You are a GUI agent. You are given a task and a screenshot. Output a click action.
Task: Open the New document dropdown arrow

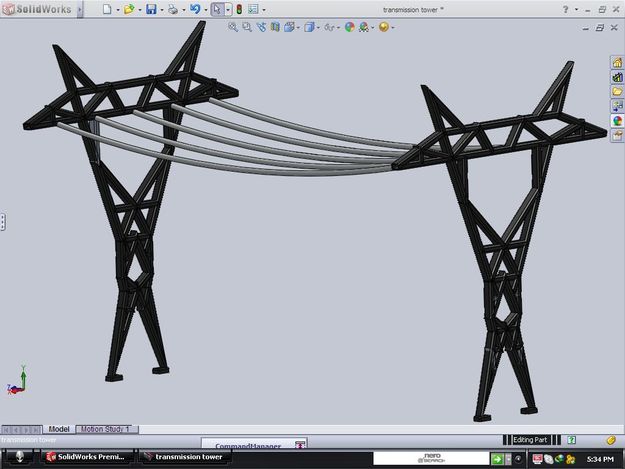(x=118, y=10)
